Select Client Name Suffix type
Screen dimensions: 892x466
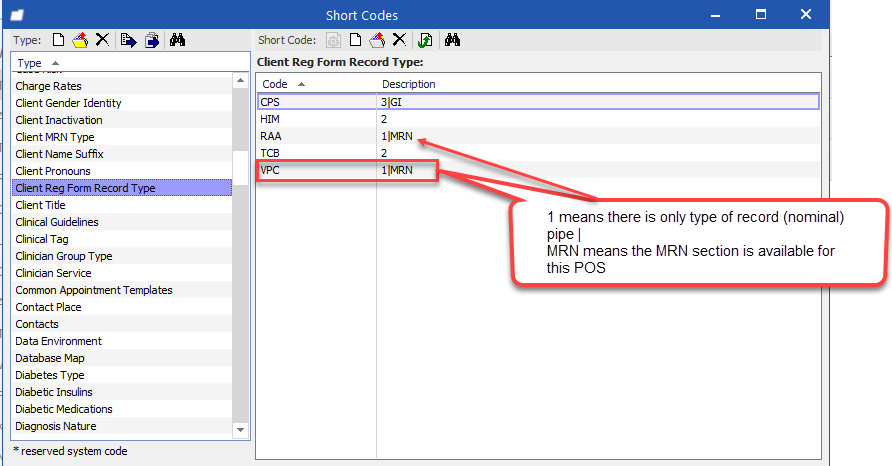pyautogui.click(x=122, y=154)
